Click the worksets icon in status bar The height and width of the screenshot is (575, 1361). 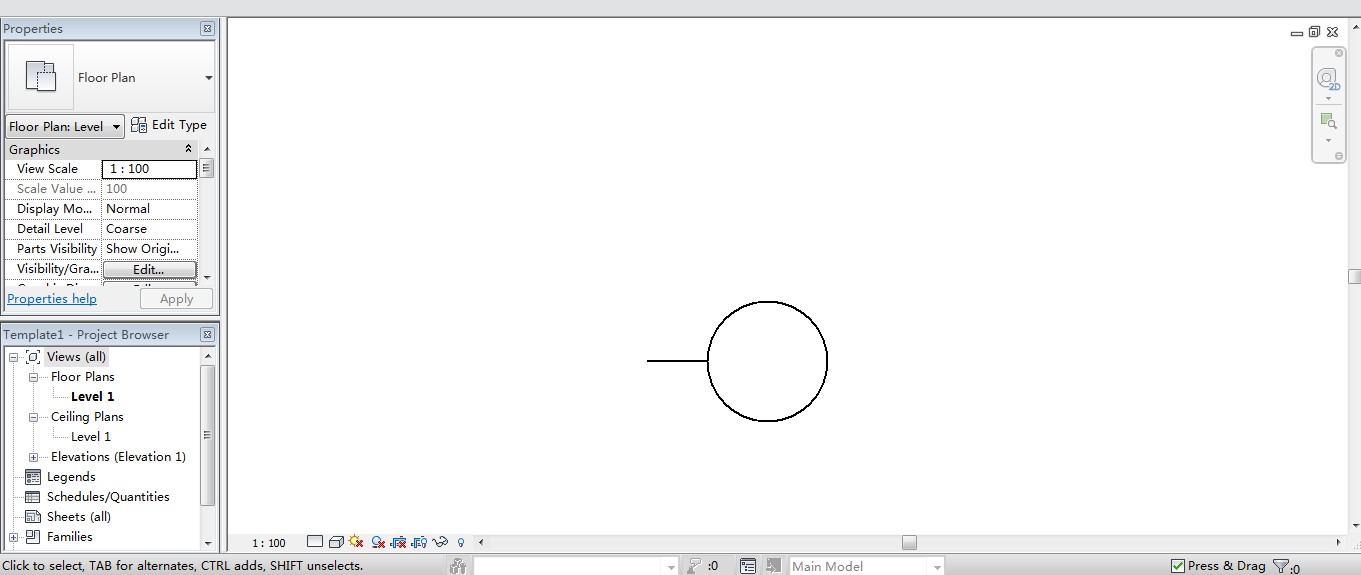[458, 566]
